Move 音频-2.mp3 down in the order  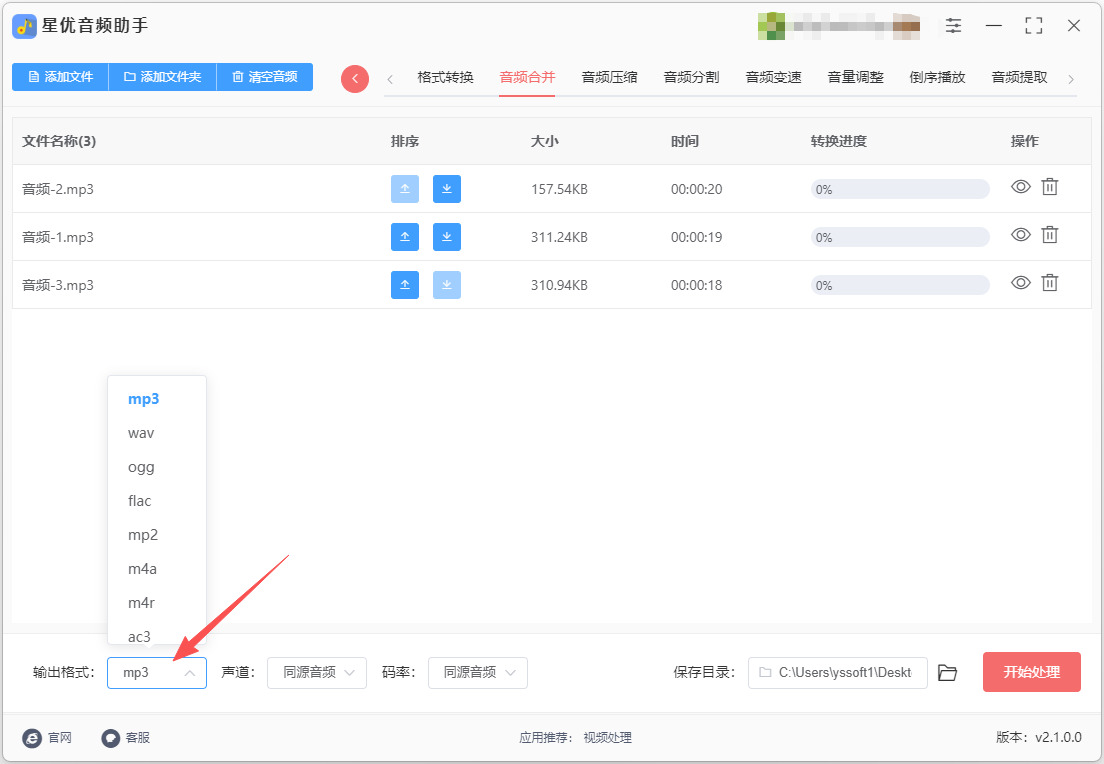[446, 189]
